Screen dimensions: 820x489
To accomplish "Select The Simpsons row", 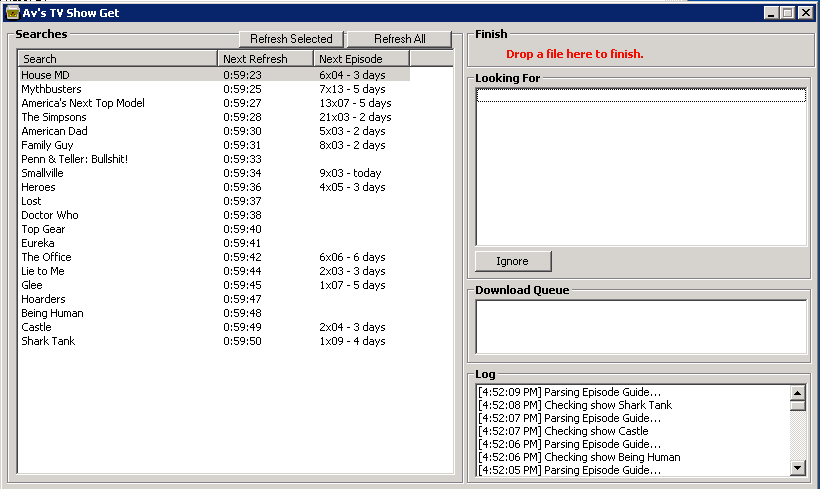I will click(214, 117).
